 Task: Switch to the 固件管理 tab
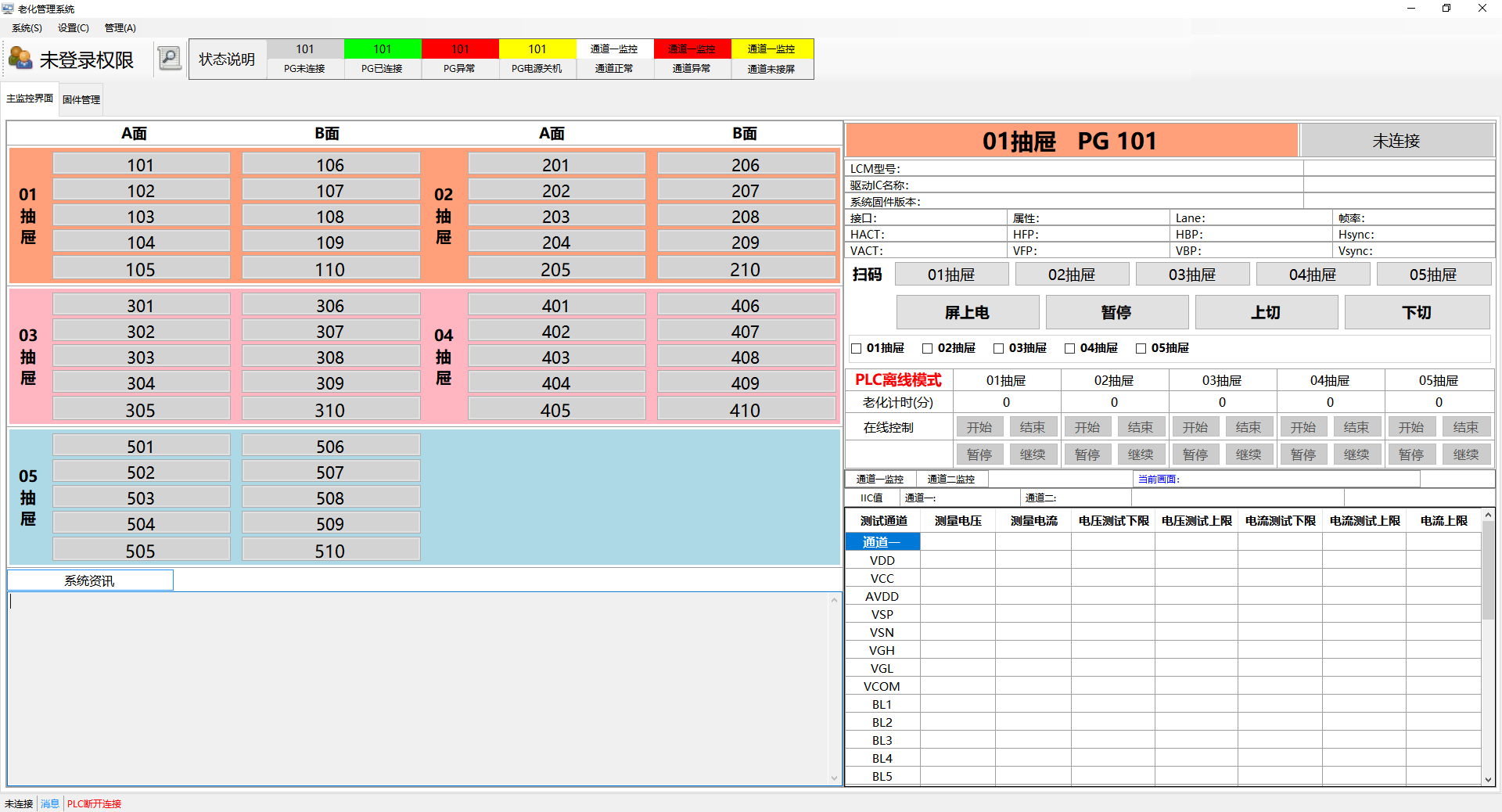(81, 99)
